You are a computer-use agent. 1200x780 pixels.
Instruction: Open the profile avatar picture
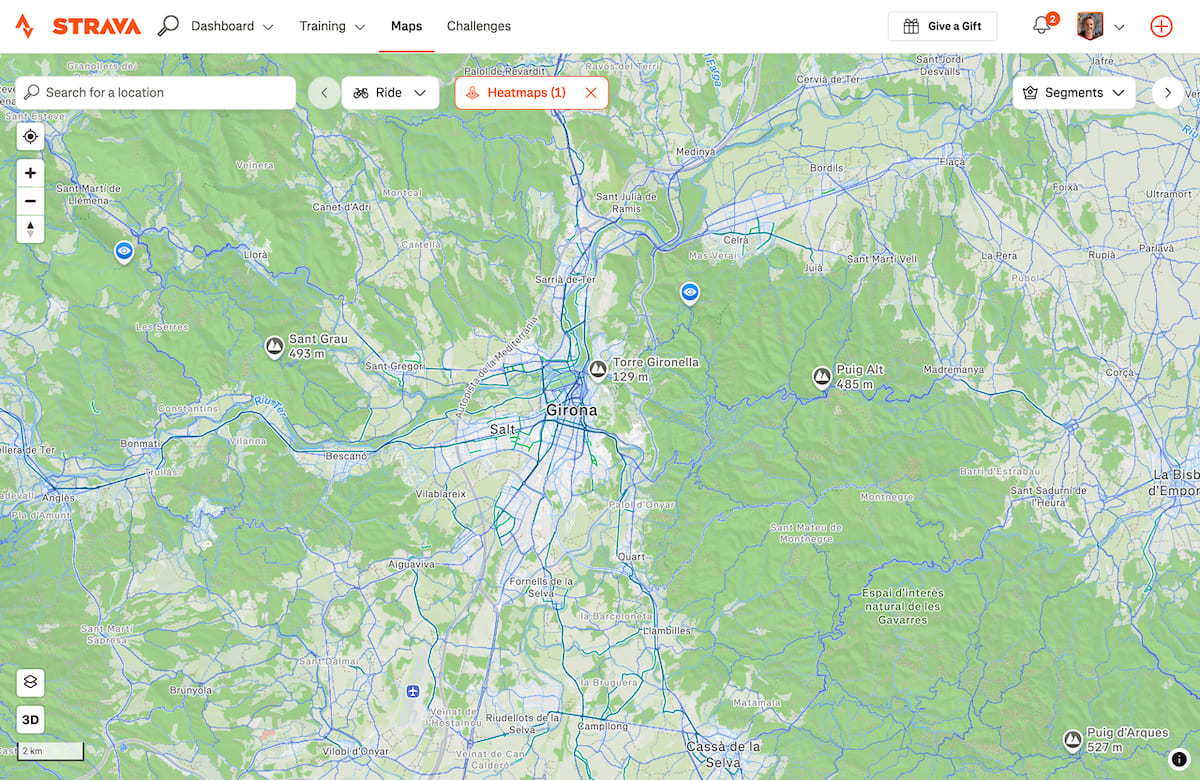click(x=1090, y=26)
